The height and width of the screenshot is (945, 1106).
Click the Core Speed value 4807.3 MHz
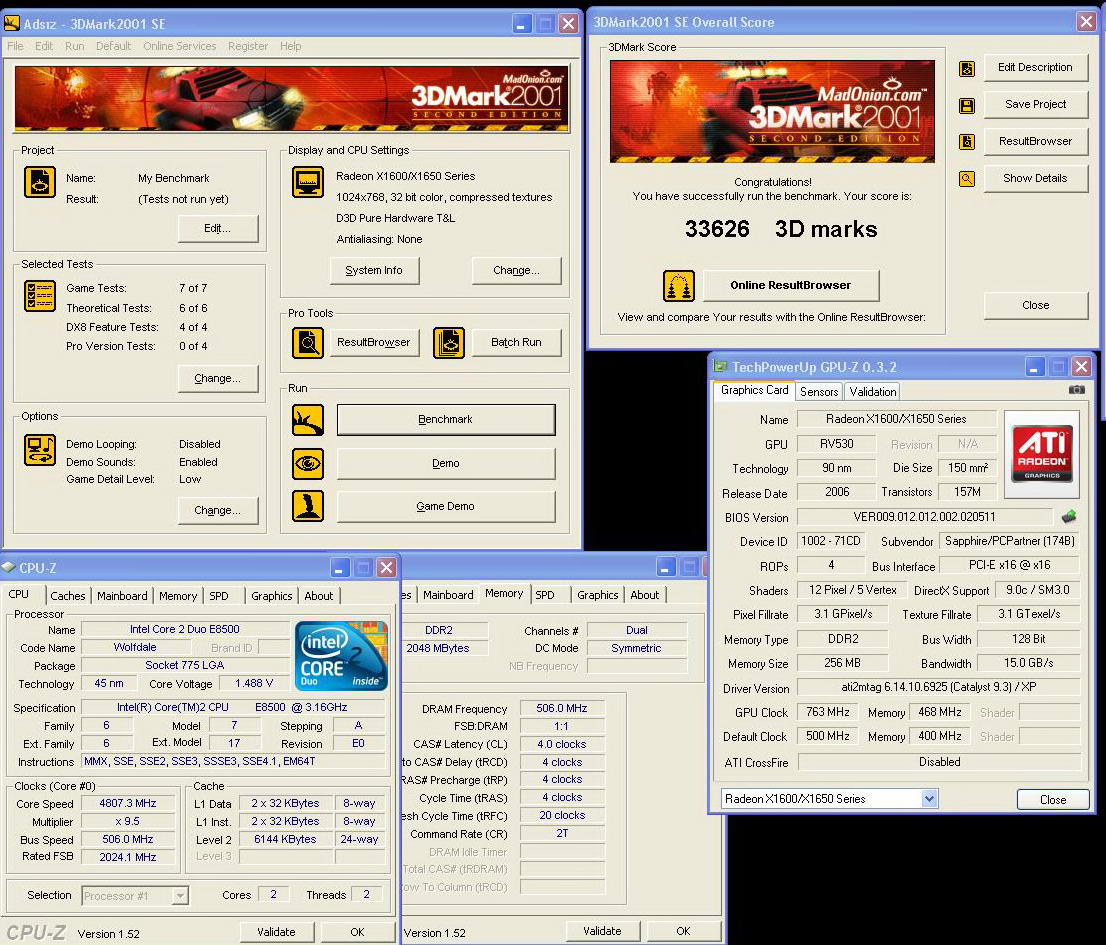tap(128, 803)
